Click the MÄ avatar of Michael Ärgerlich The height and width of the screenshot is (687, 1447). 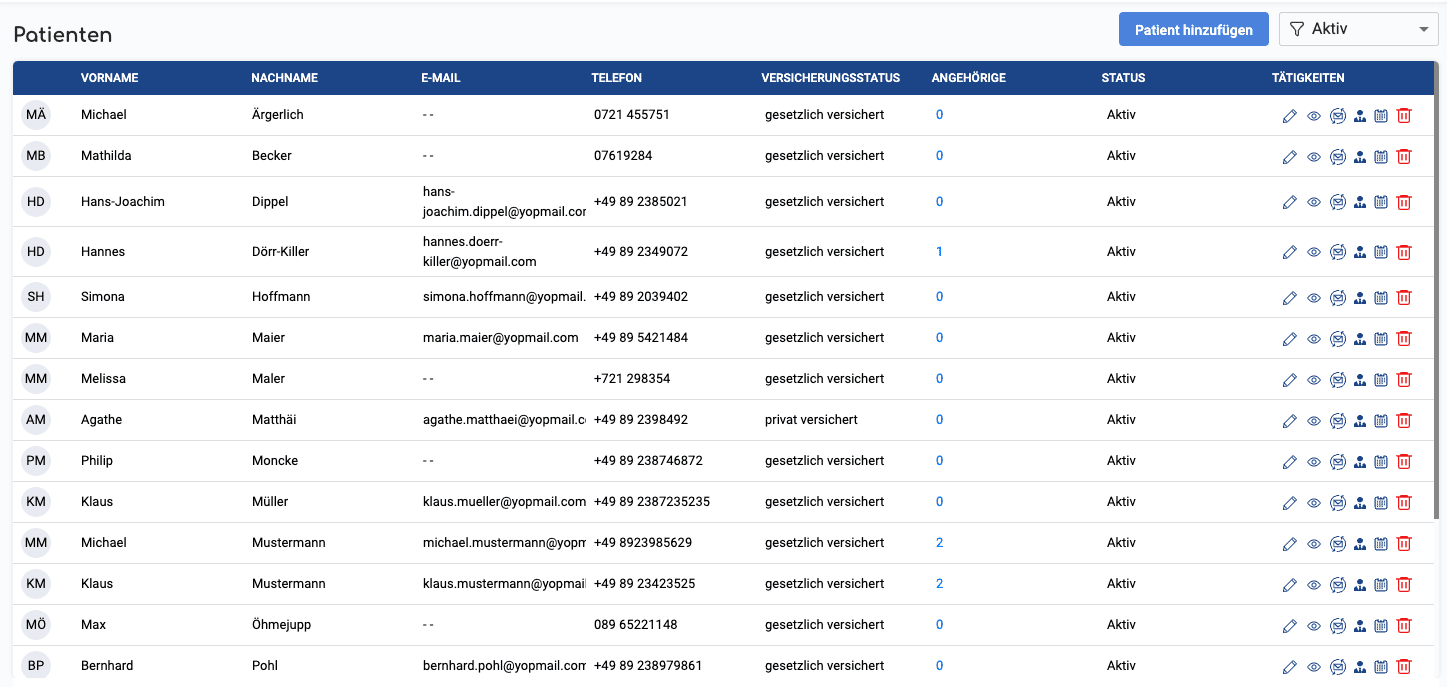coord(36,115)
